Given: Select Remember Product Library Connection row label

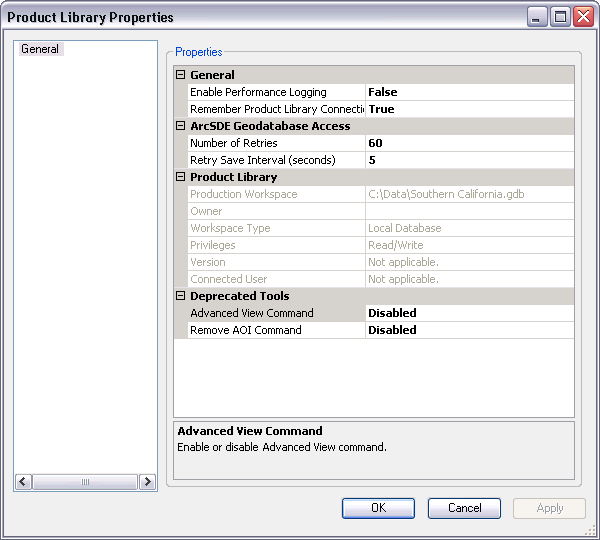Looking at the screenshot, I should click(277, 109).
